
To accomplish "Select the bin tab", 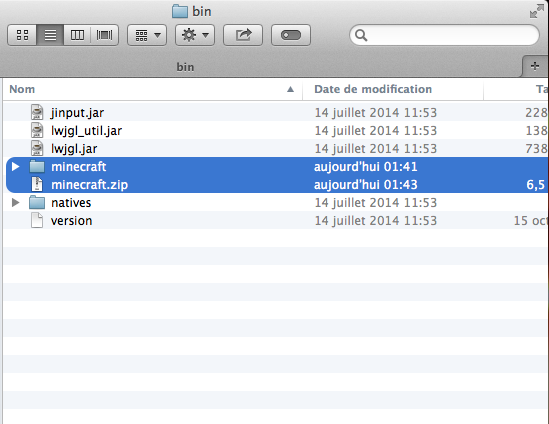I will pyautogui.click(x=185, y=67).
